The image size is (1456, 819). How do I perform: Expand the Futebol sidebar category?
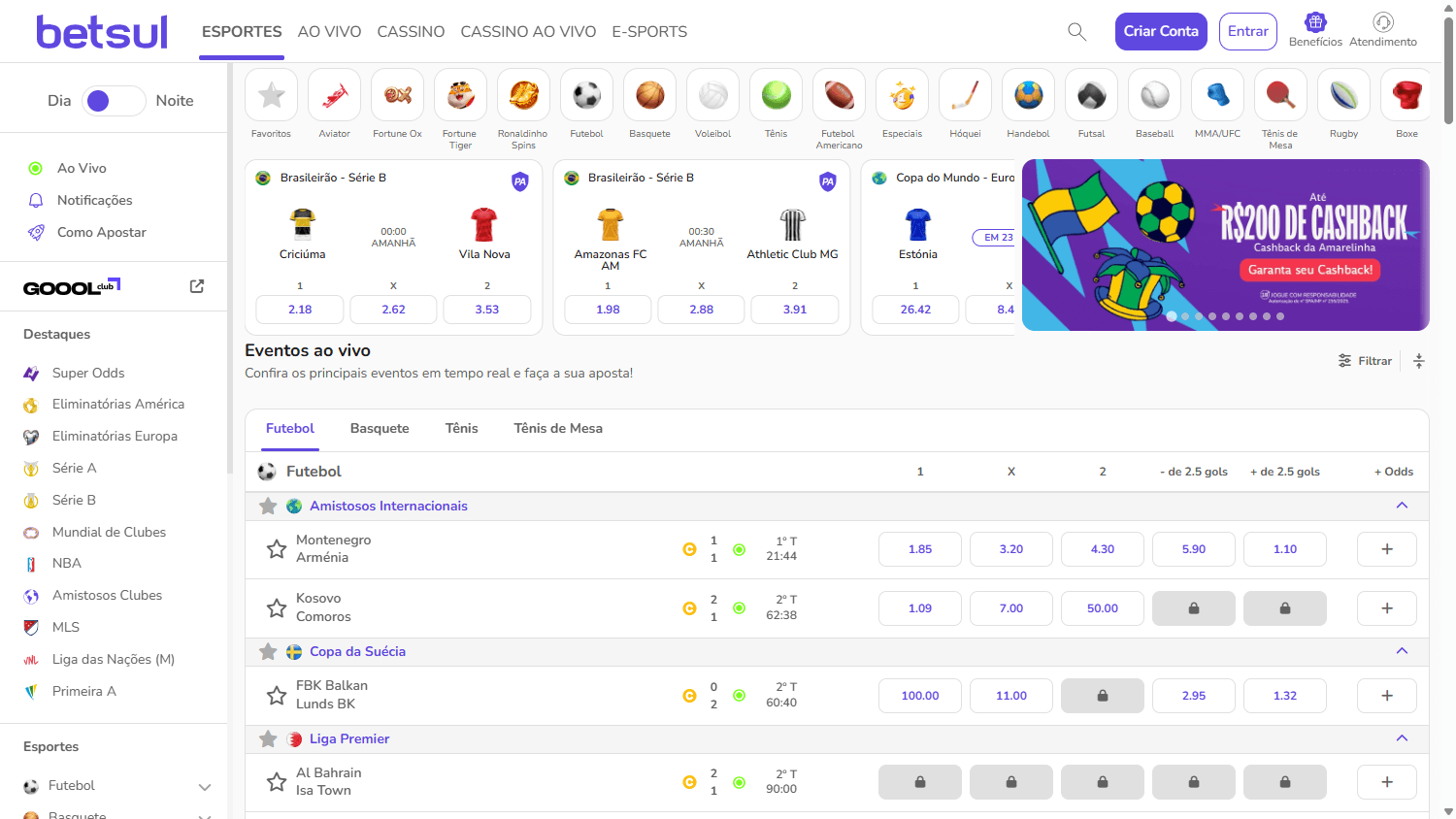point(203,787)
